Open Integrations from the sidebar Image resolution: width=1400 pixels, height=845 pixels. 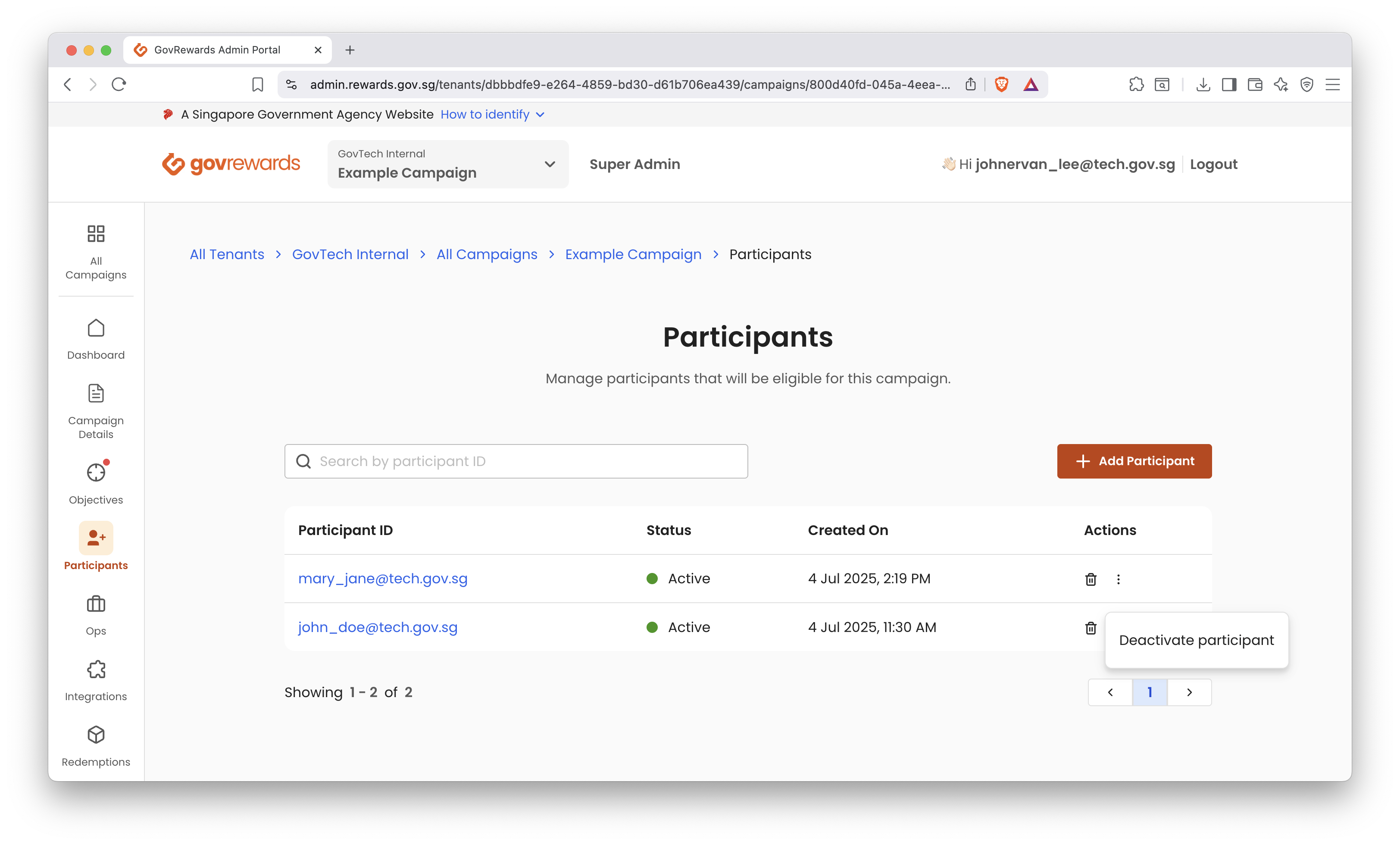(x=95, y=679)
